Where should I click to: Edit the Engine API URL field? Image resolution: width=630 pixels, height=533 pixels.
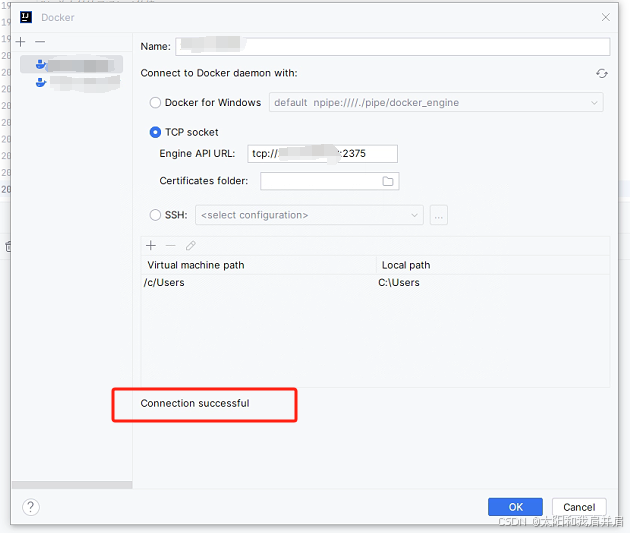click(x=322, y=154)
